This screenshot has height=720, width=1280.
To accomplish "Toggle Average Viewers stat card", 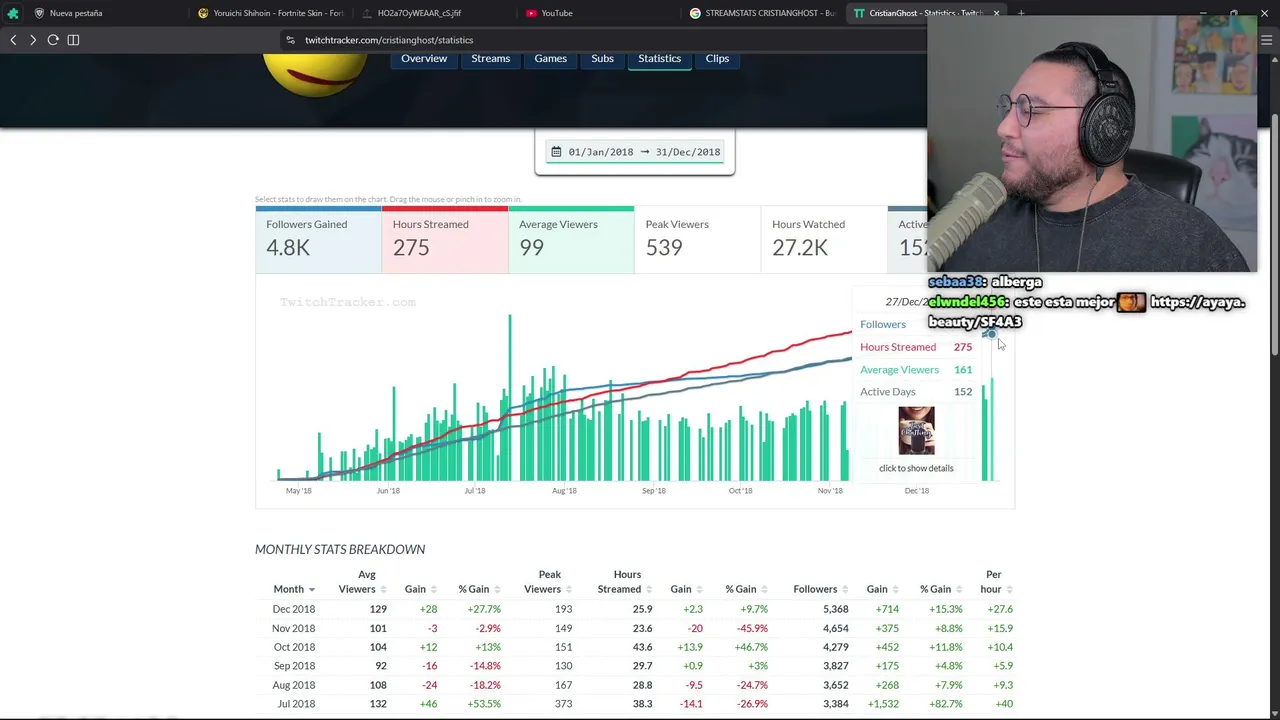I will coord(571,240).
